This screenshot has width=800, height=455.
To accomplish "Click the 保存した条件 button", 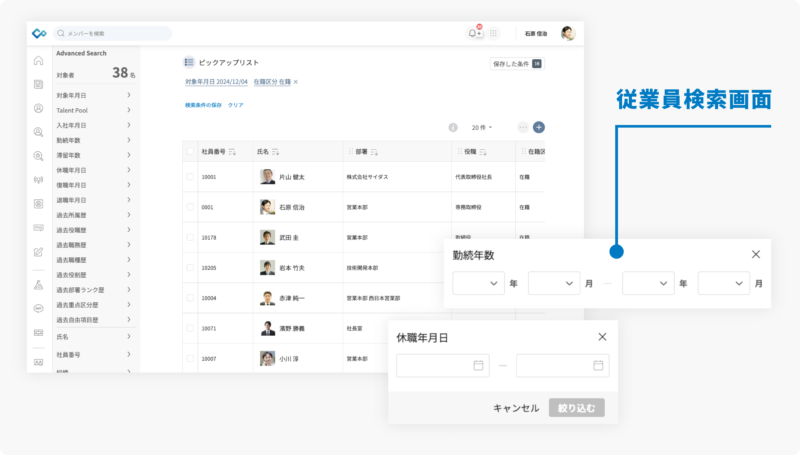I will tap(517, 64).
